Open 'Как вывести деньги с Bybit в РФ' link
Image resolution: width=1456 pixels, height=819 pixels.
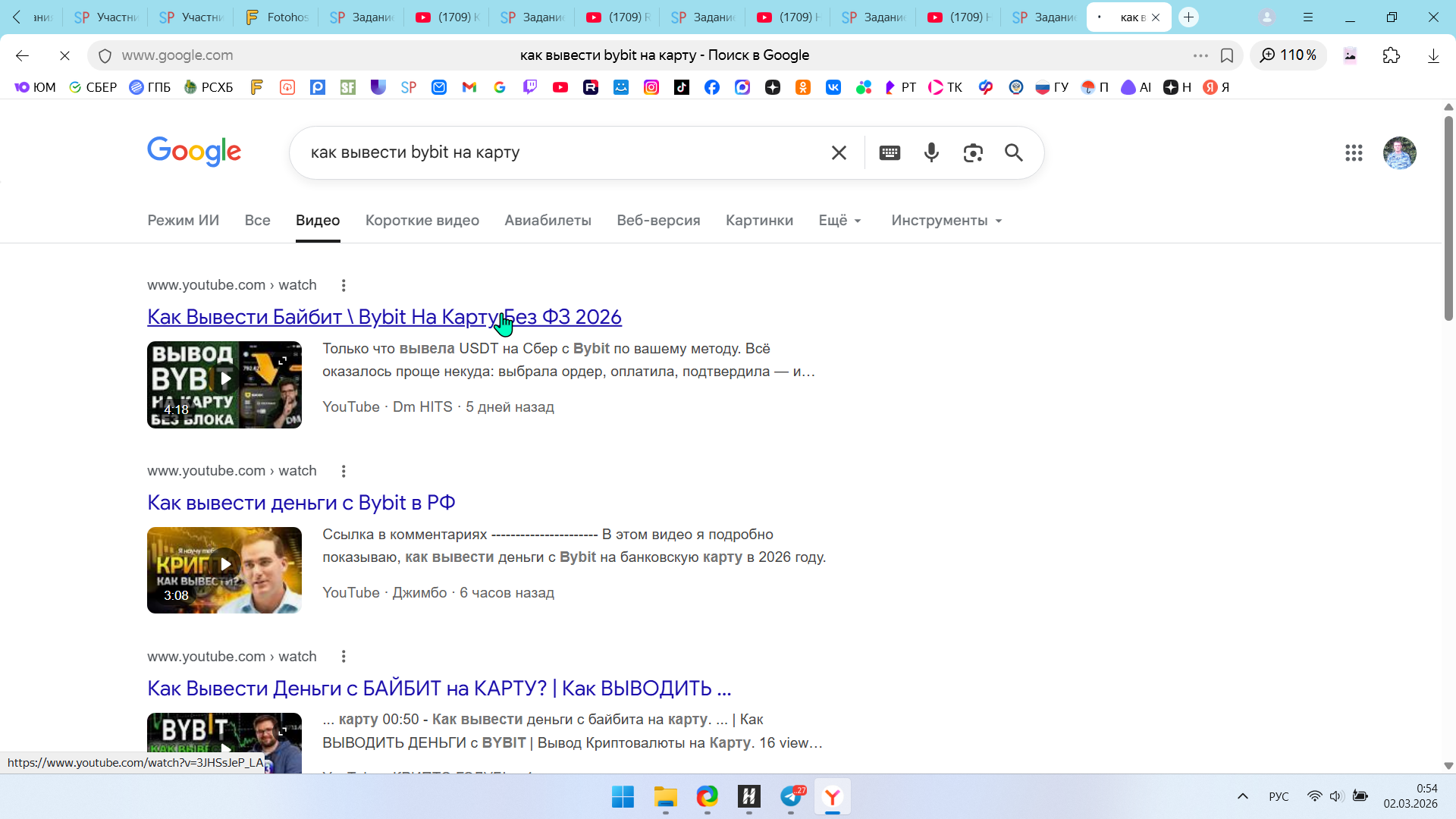pyautogui.click(x=301, y=503)
